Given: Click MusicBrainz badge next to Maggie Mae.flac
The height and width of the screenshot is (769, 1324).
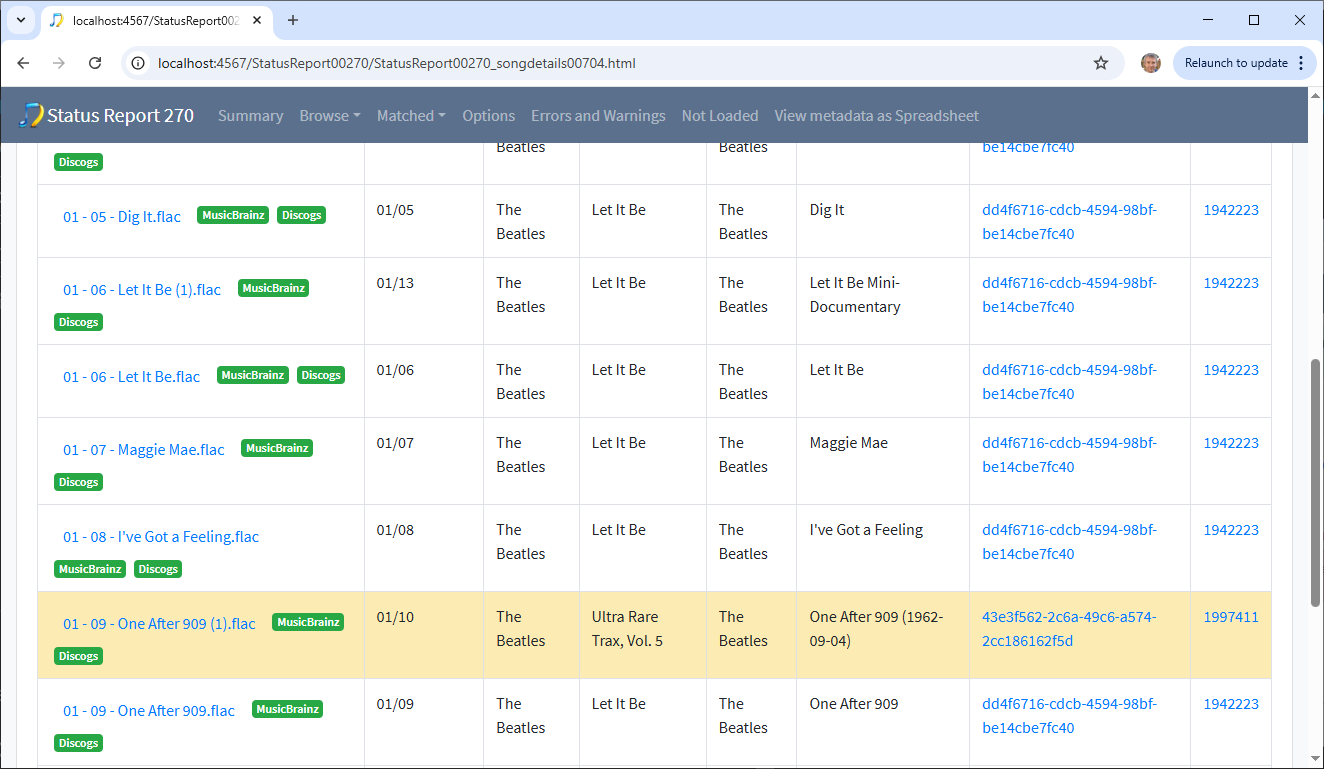Looking at the screenshot, I should (277, 449).
